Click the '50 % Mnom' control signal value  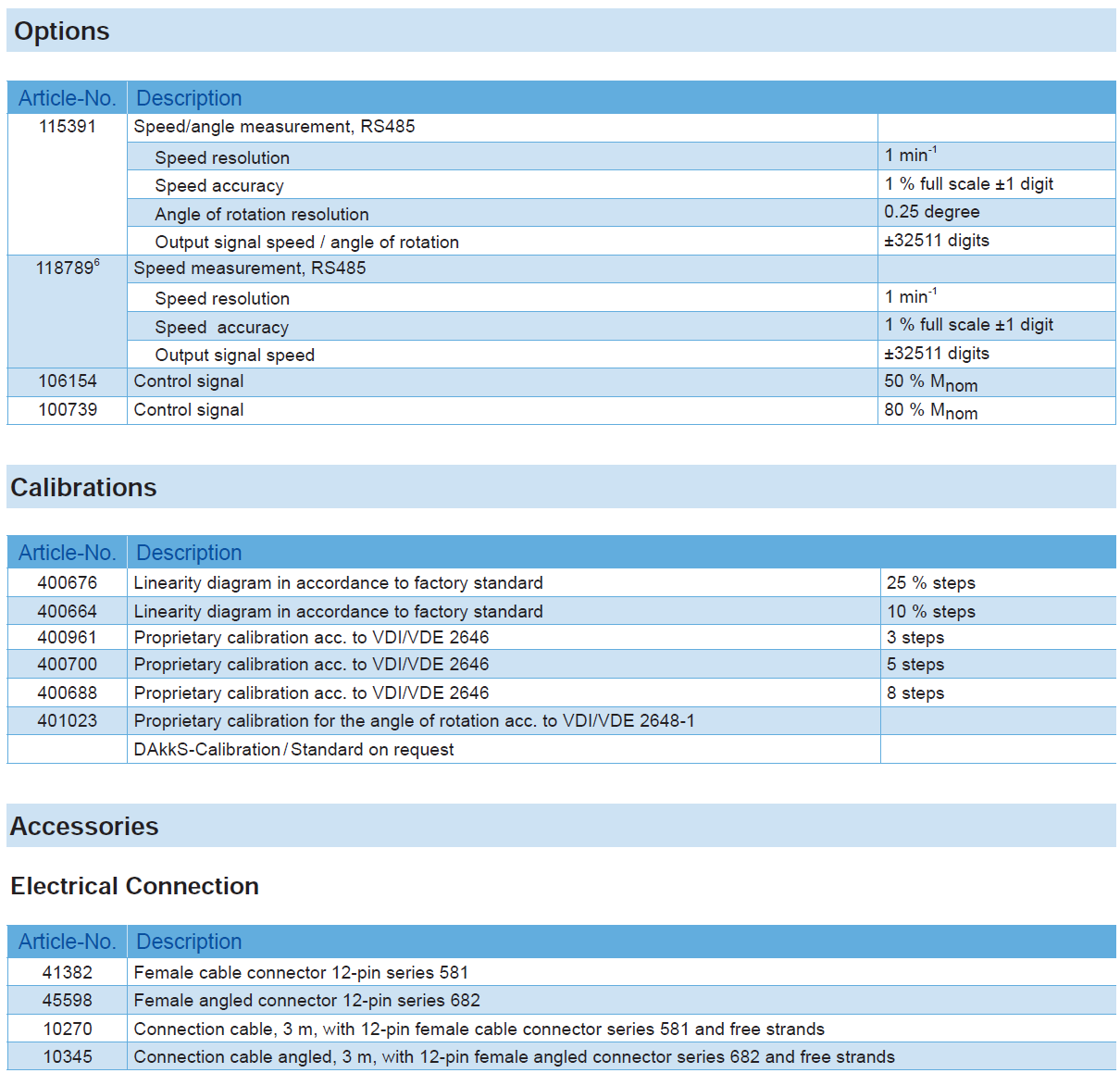click(930, 382)
